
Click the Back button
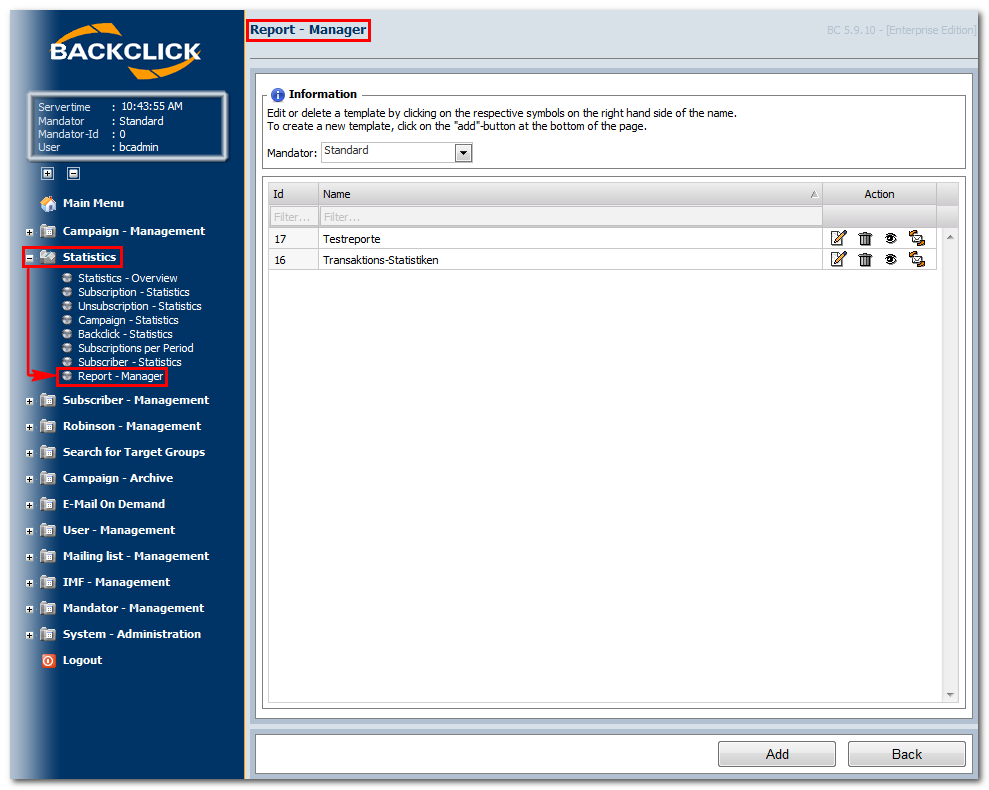click(x=906, y=754)
